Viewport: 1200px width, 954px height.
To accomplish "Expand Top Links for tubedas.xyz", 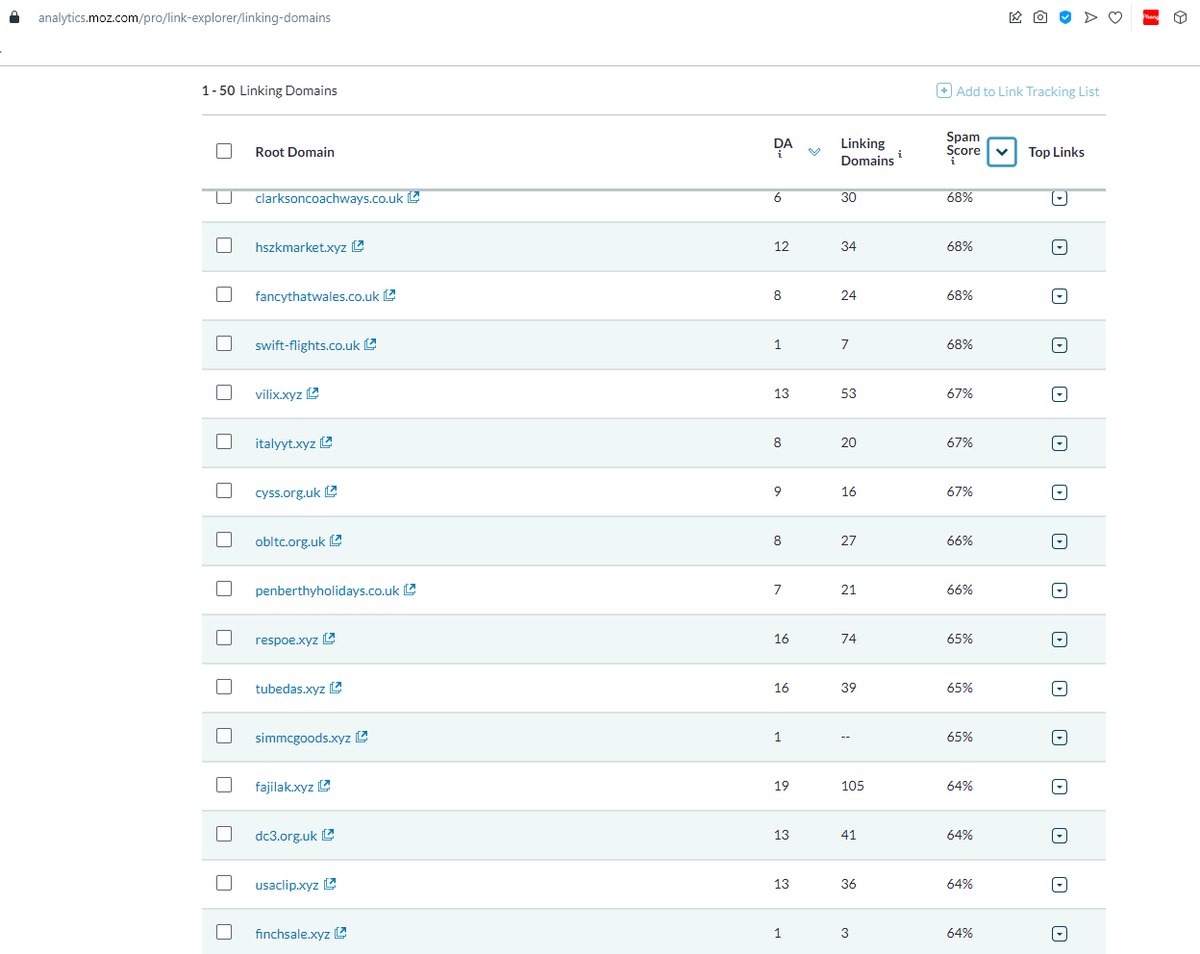I will click(1059, 688).
